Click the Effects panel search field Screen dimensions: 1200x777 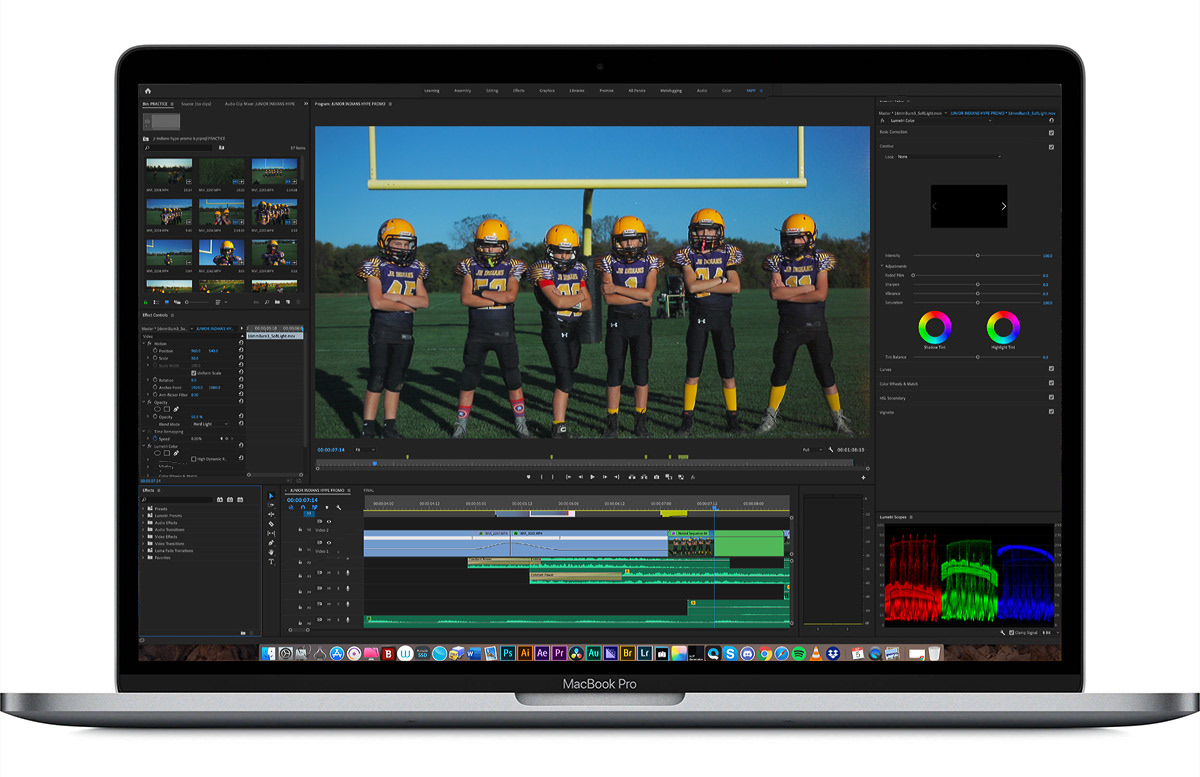pyautogui.click(x=177, y=500)
